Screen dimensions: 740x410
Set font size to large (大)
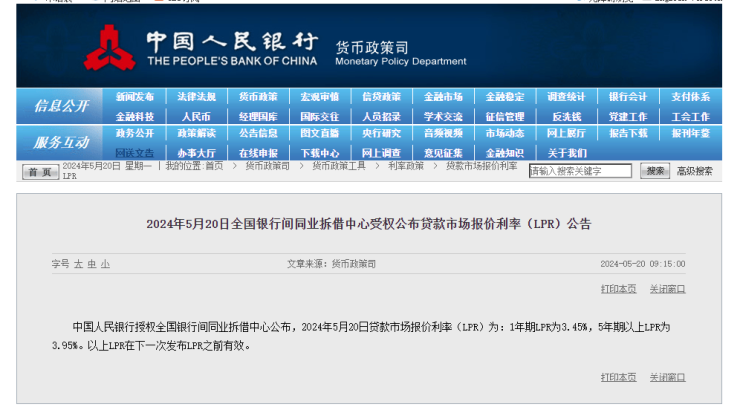pos(78,264)
